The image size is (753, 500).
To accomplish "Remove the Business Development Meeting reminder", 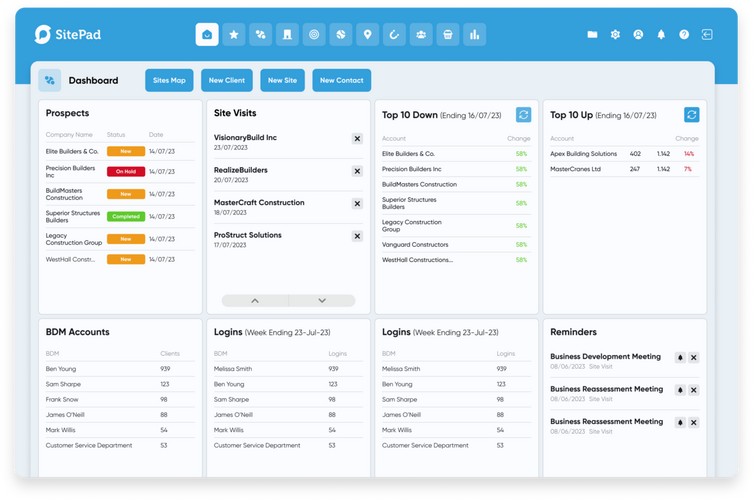I will 694,358.
